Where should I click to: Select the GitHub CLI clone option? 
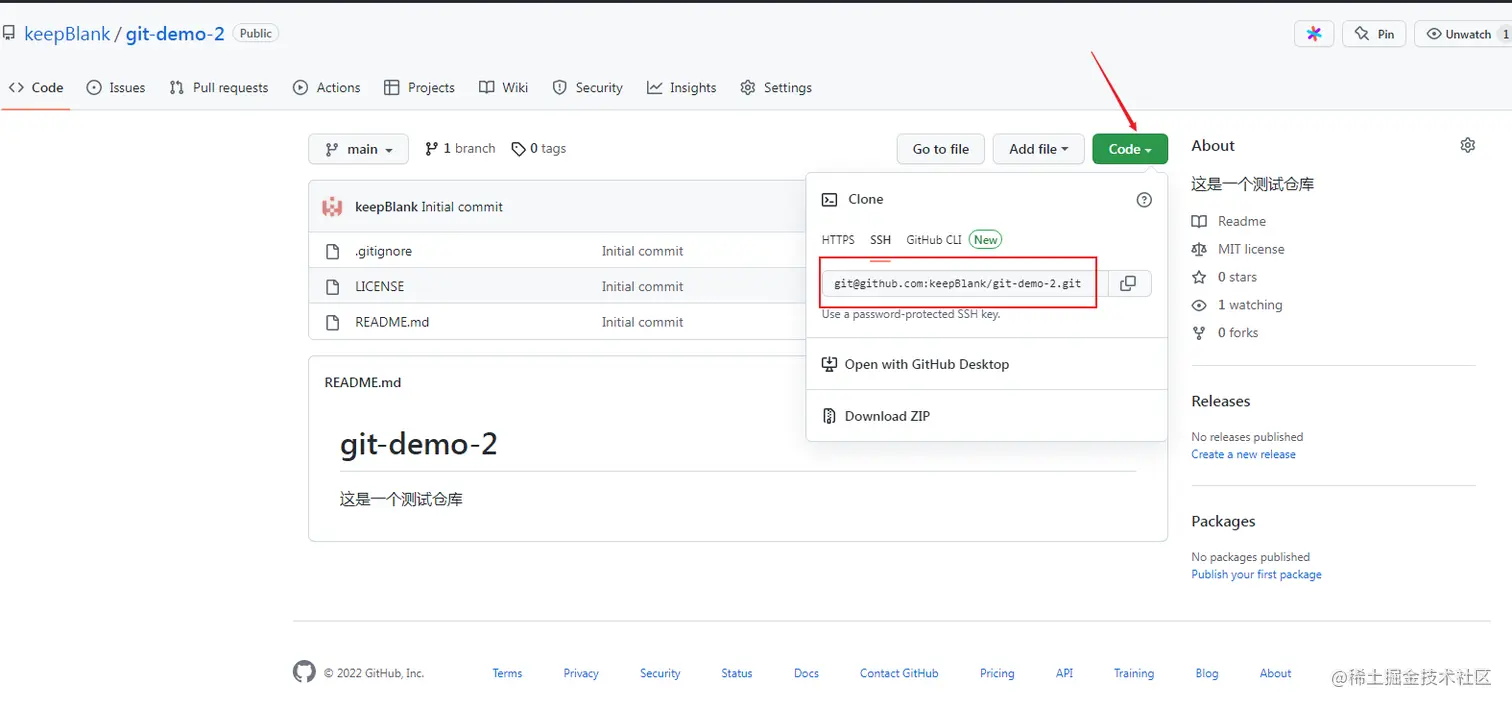(x=934, y=240)
